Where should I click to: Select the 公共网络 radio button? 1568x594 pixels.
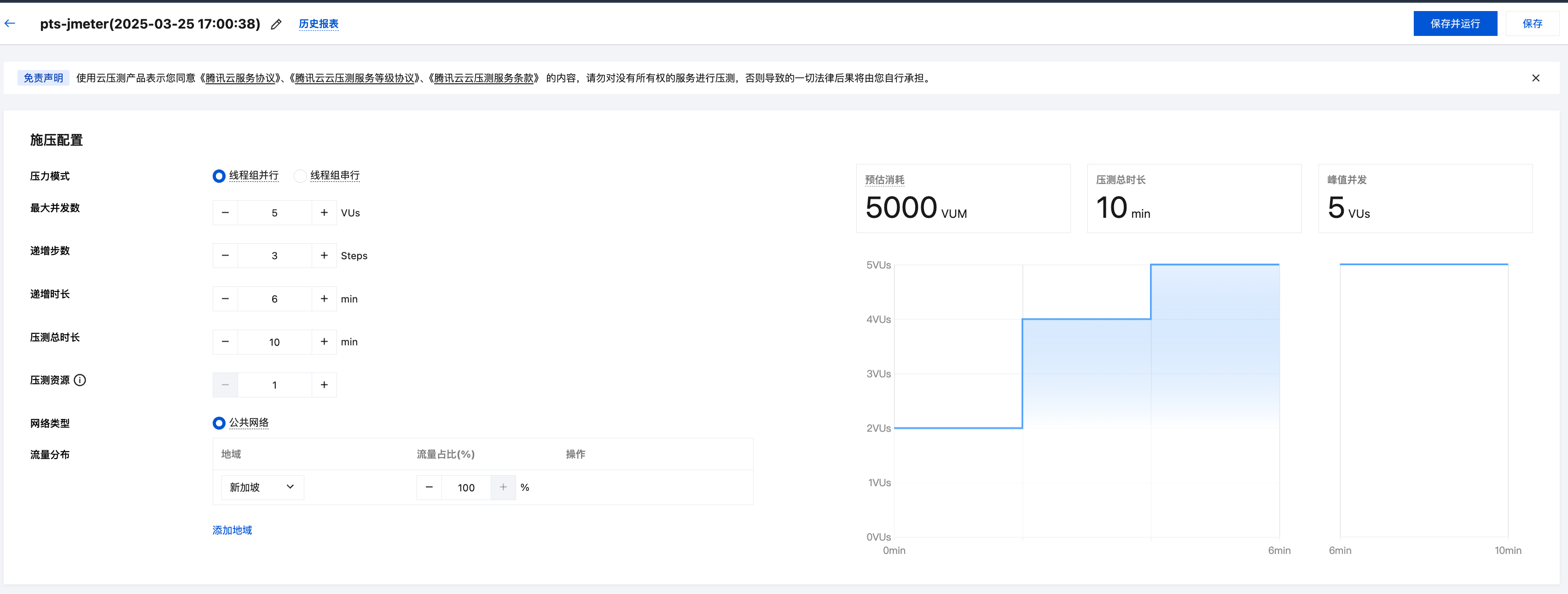point(219,423)
